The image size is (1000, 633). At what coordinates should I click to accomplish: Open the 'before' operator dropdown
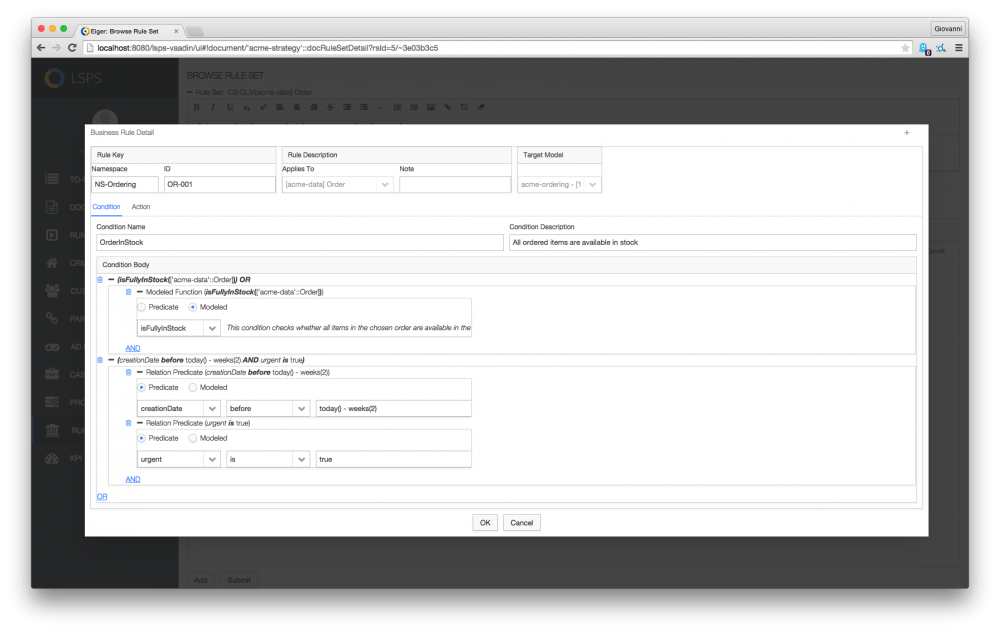(301, 408)
